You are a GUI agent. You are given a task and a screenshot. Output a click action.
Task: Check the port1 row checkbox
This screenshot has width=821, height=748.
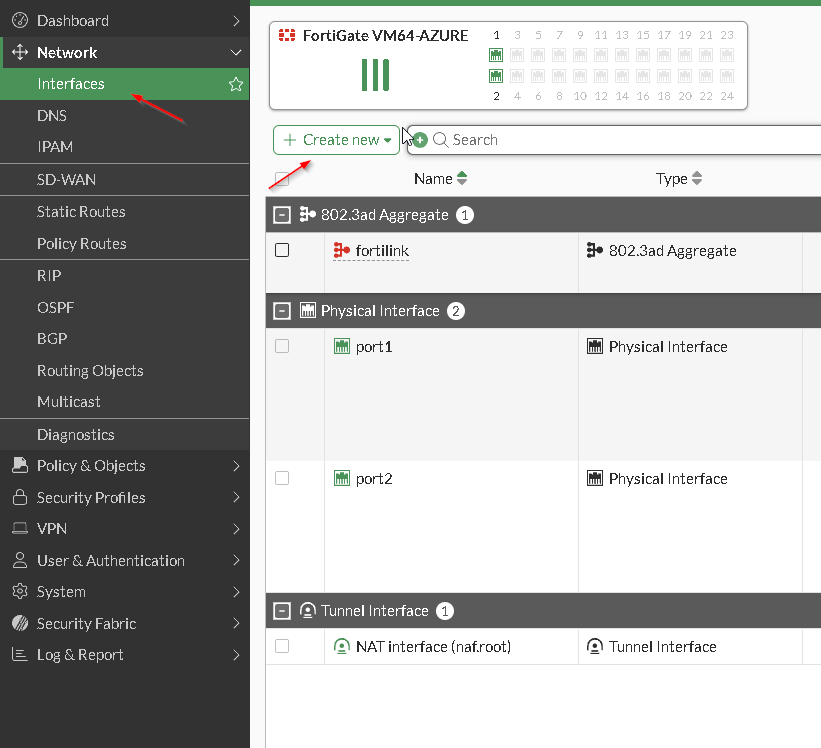click(282, 346)
